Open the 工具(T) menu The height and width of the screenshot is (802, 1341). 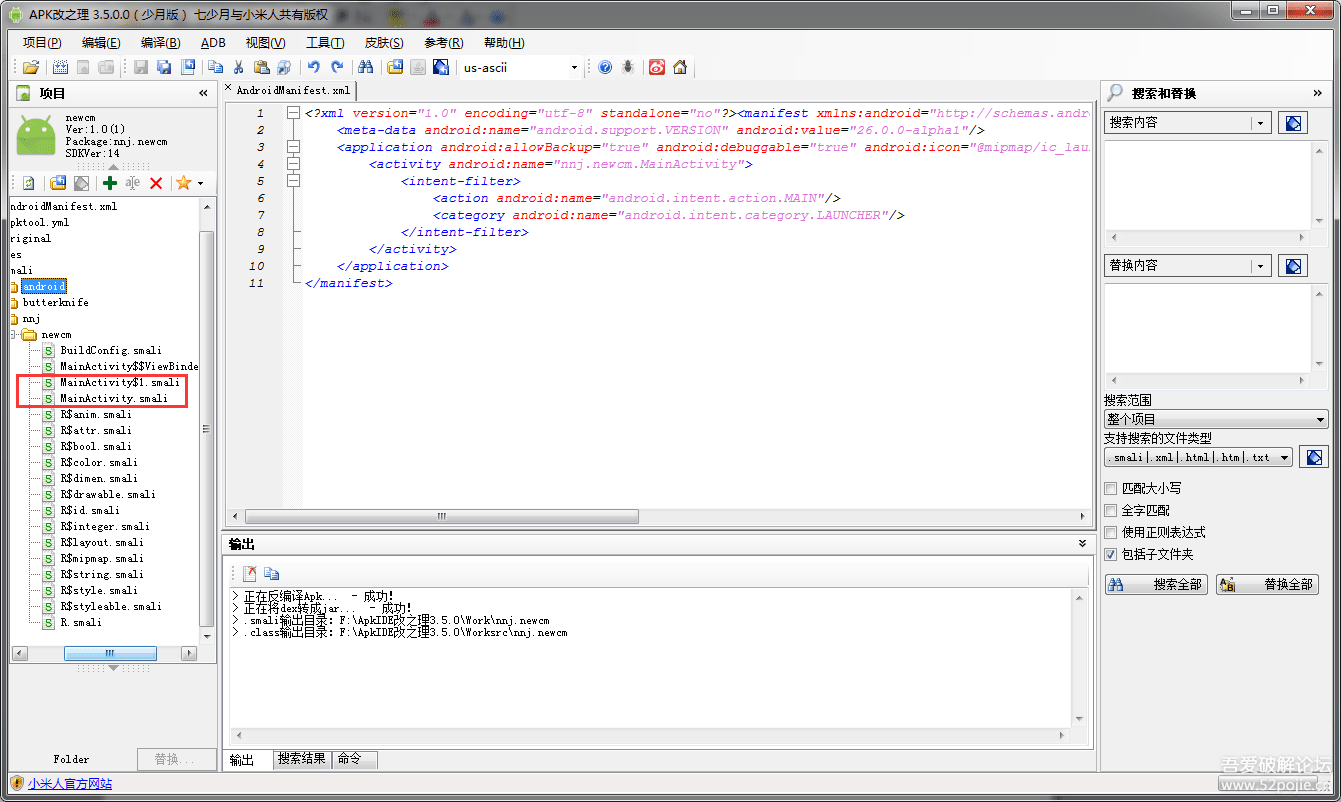(x=325, y=42)
